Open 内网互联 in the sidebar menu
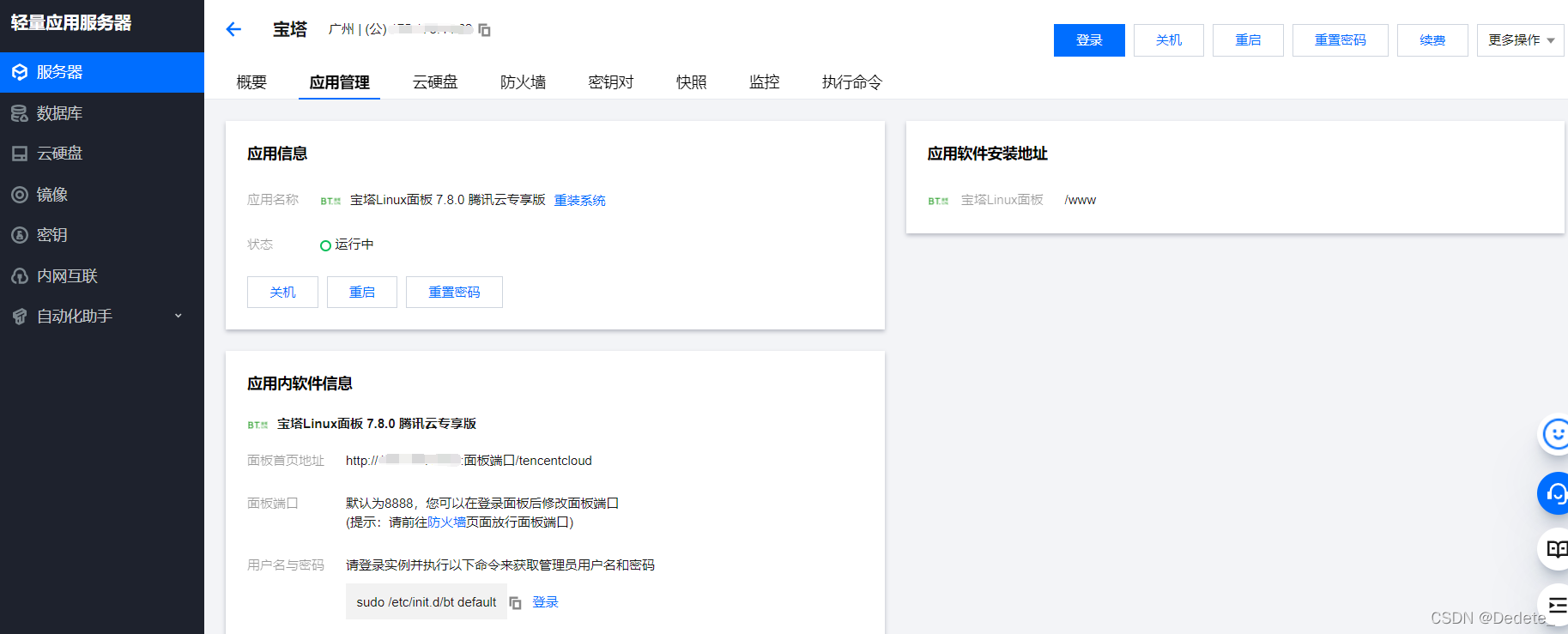1568x634 pixels. pos(102,276)
